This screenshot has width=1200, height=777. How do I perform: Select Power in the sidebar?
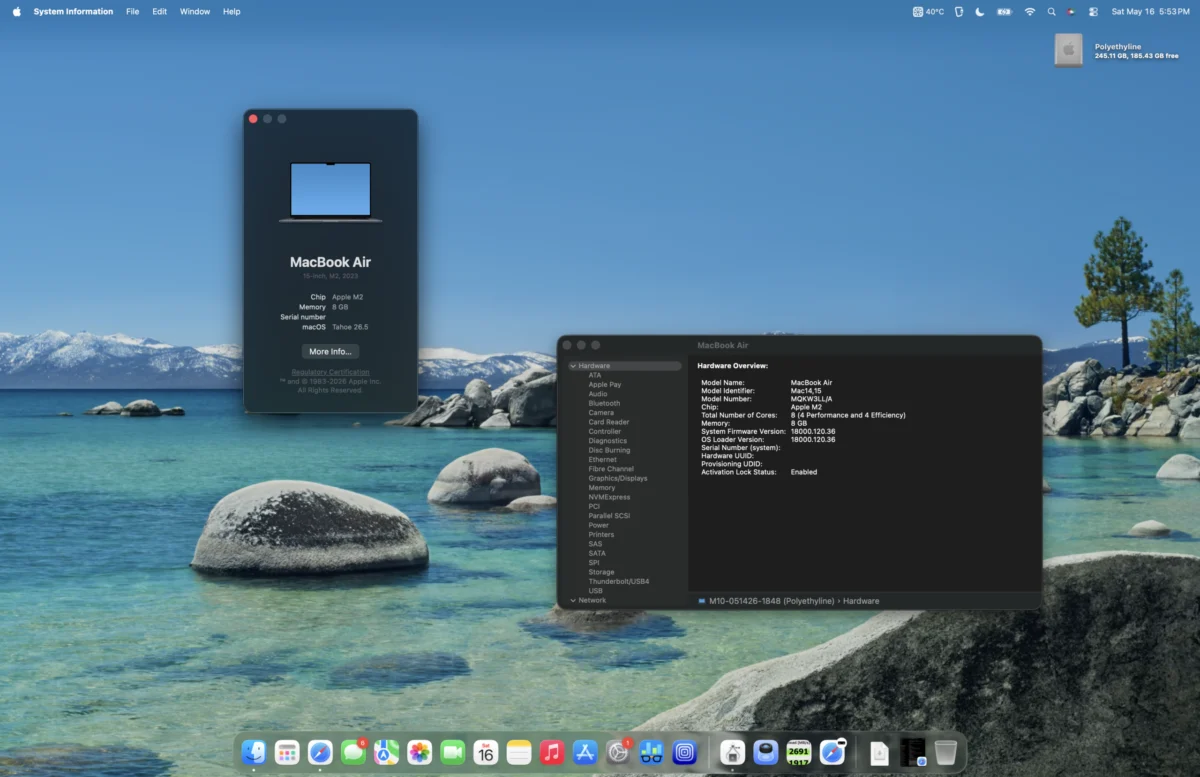tap(599, 525)
